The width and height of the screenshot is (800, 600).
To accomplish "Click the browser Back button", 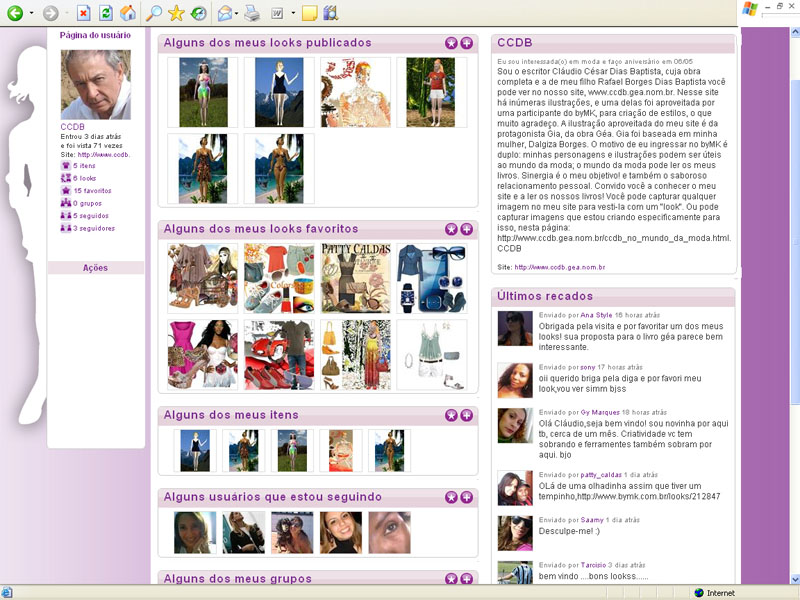I will pyautogui.click(x=13, y=13).
